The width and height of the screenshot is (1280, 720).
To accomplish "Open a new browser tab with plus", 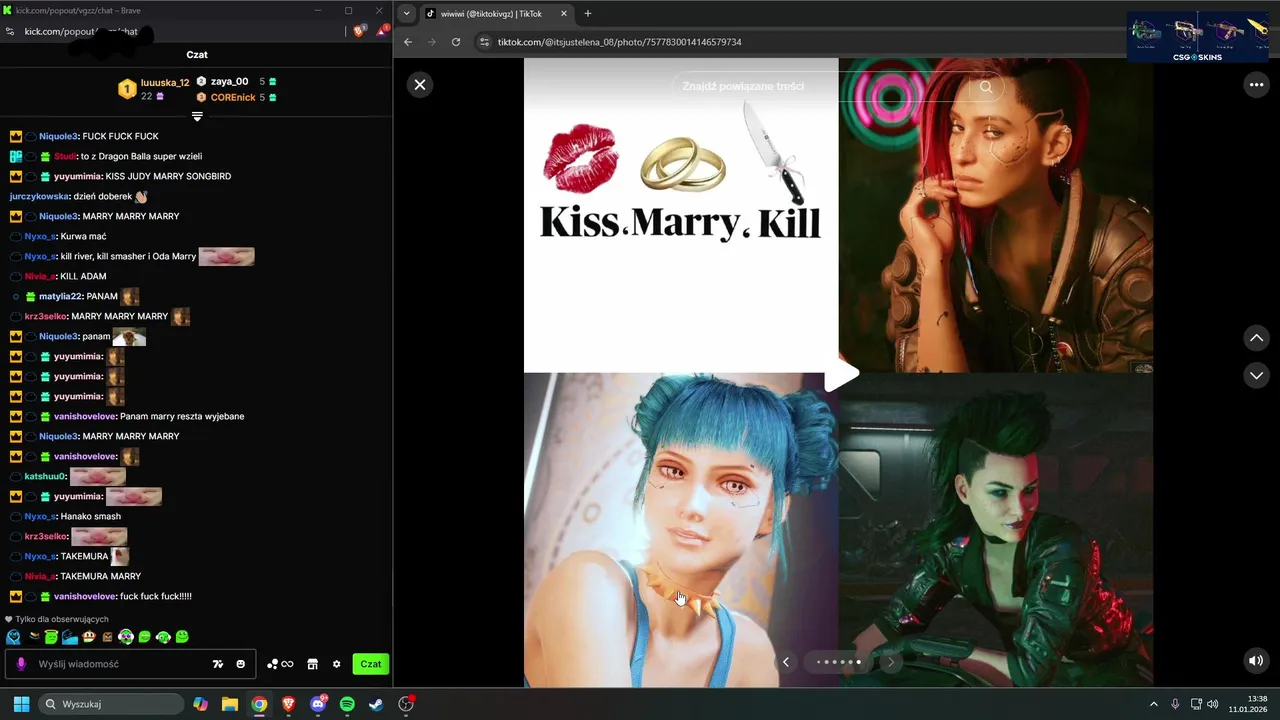I will tap(588, 14).
